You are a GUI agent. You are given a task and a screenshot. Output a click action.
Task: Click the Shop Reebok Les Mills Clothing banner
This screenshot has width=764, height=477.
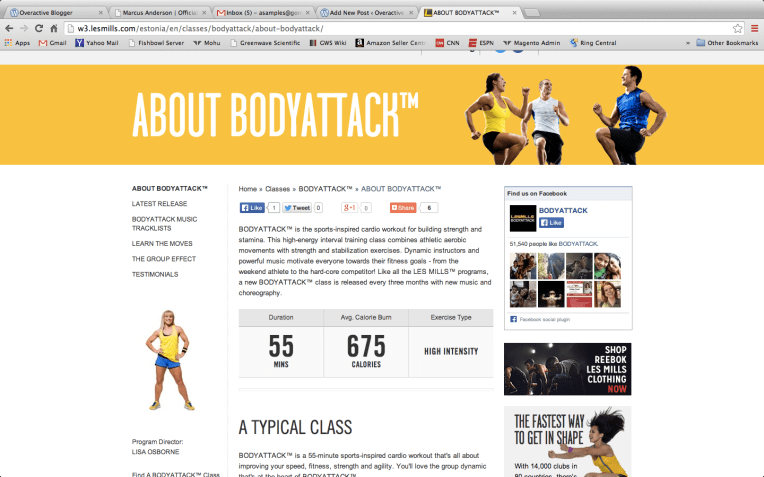point(568,369)
